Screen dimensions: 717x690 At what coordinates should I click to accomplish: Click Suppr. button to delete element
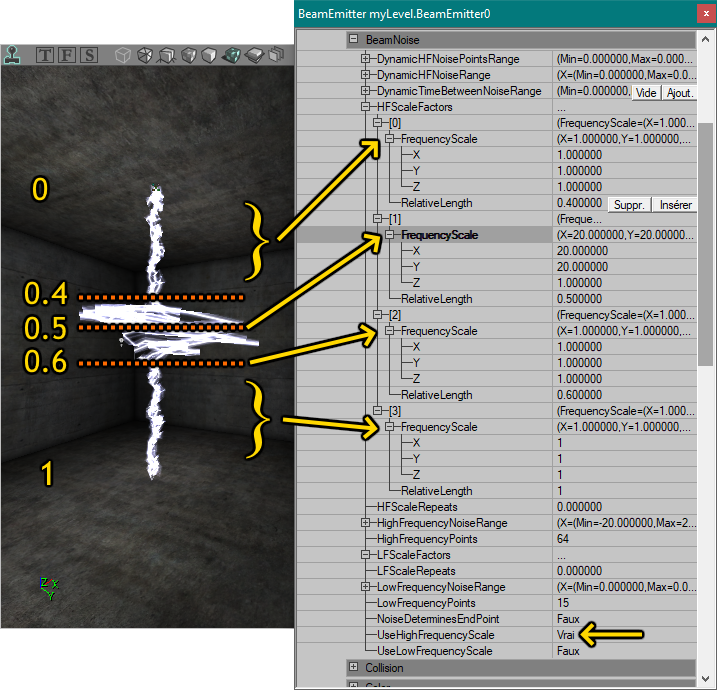[x=629, y=205]
